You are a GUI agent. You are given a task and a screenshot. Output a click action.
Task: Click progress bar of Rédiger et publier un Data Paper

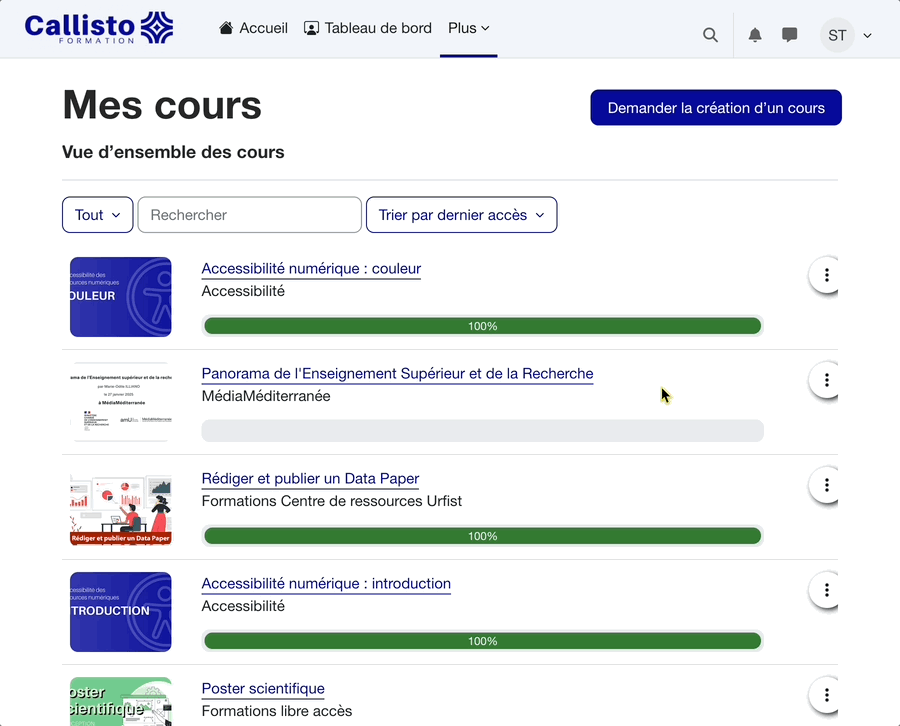(482, 536)
